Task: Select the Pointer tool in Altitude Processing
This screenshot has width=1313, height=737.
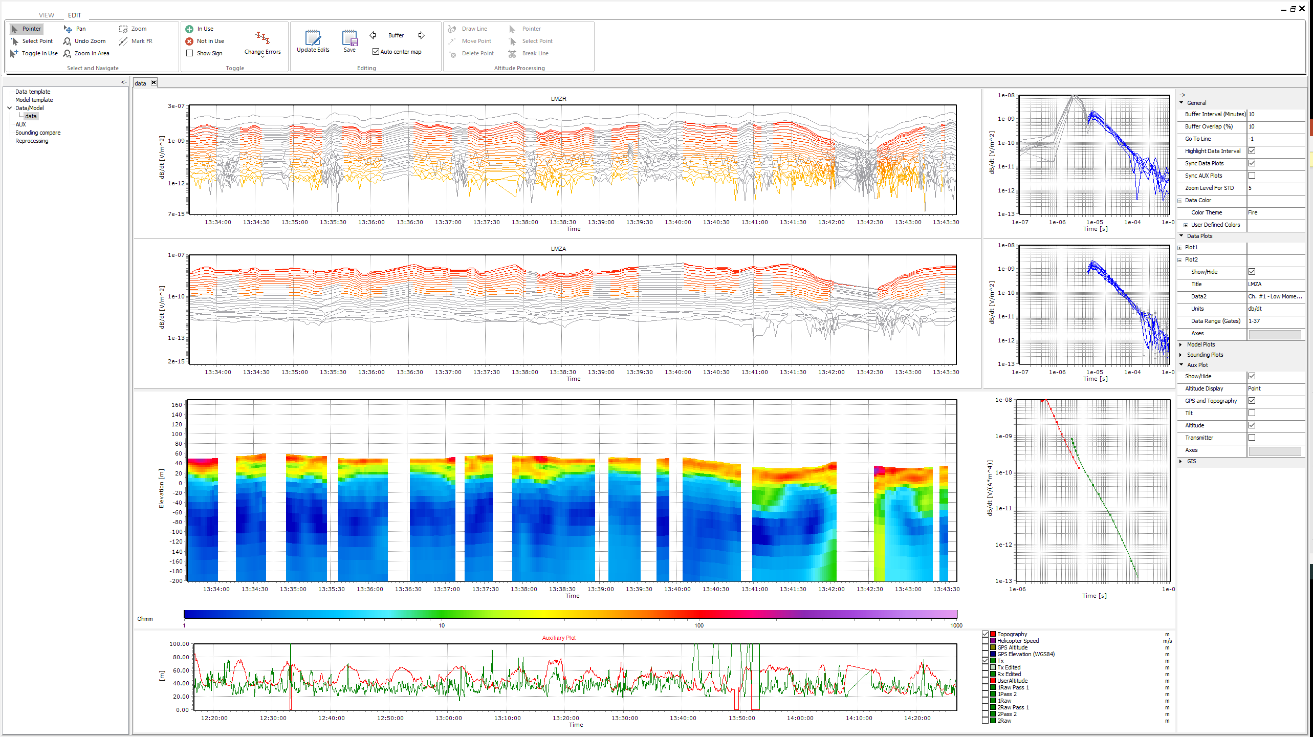Action: [524, 30]
